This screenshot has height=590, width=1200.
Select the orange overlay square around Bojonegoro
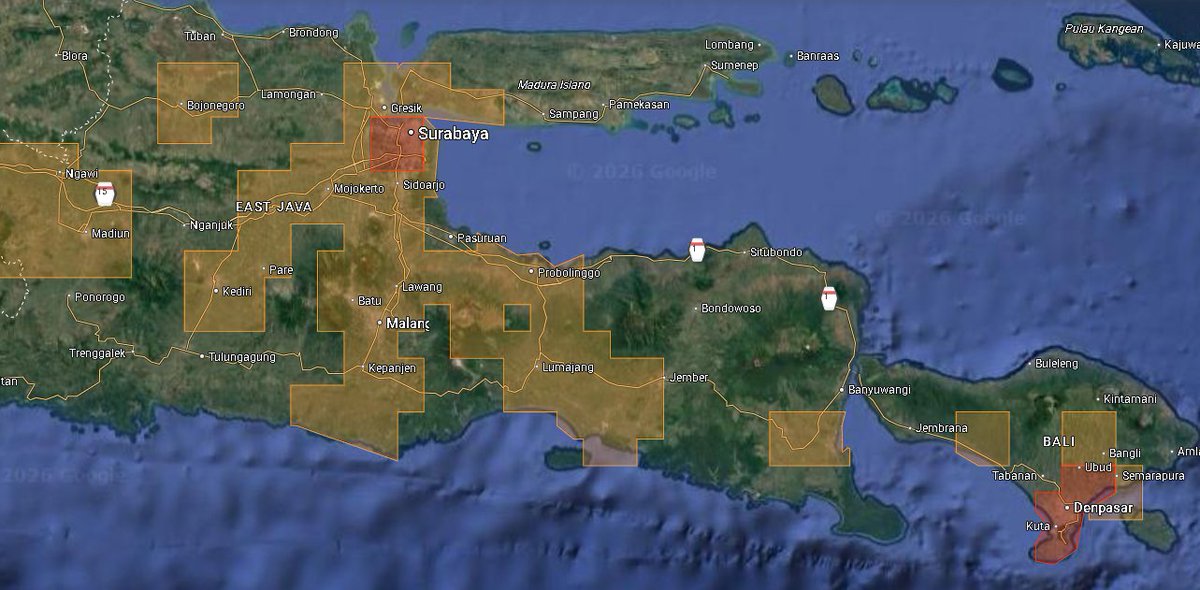click(x=198, y=102)
